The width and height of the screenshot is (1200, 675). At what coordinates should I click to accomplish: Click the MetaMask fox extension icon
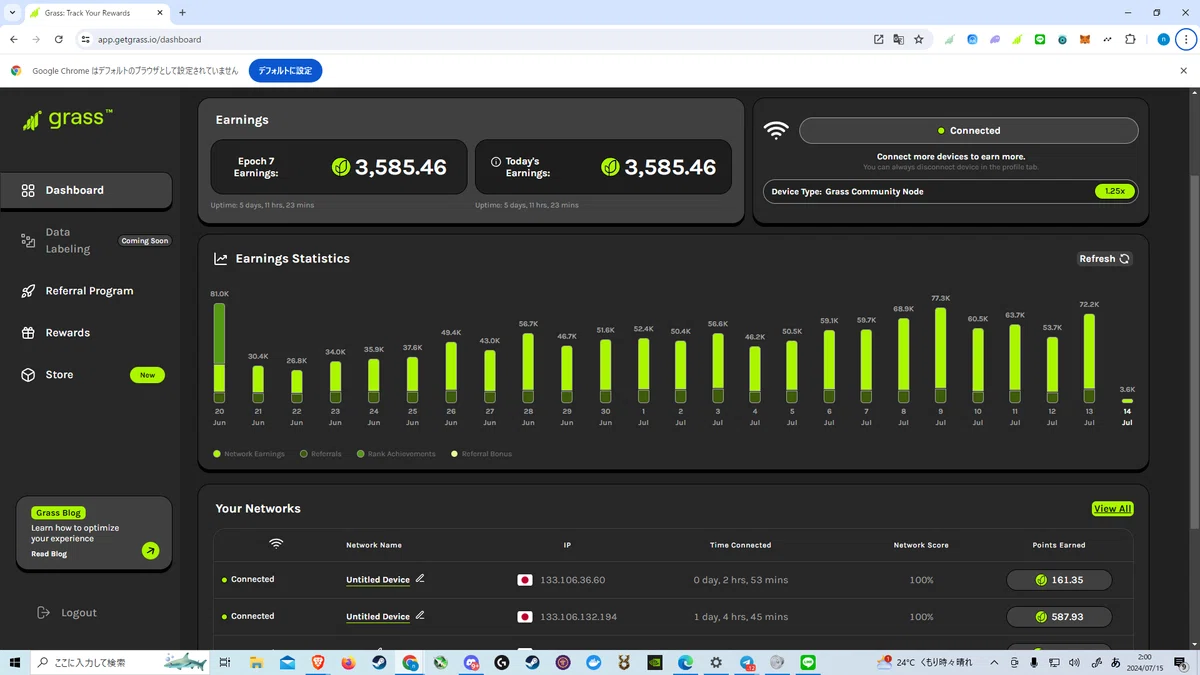click(x=1085, y=39)
